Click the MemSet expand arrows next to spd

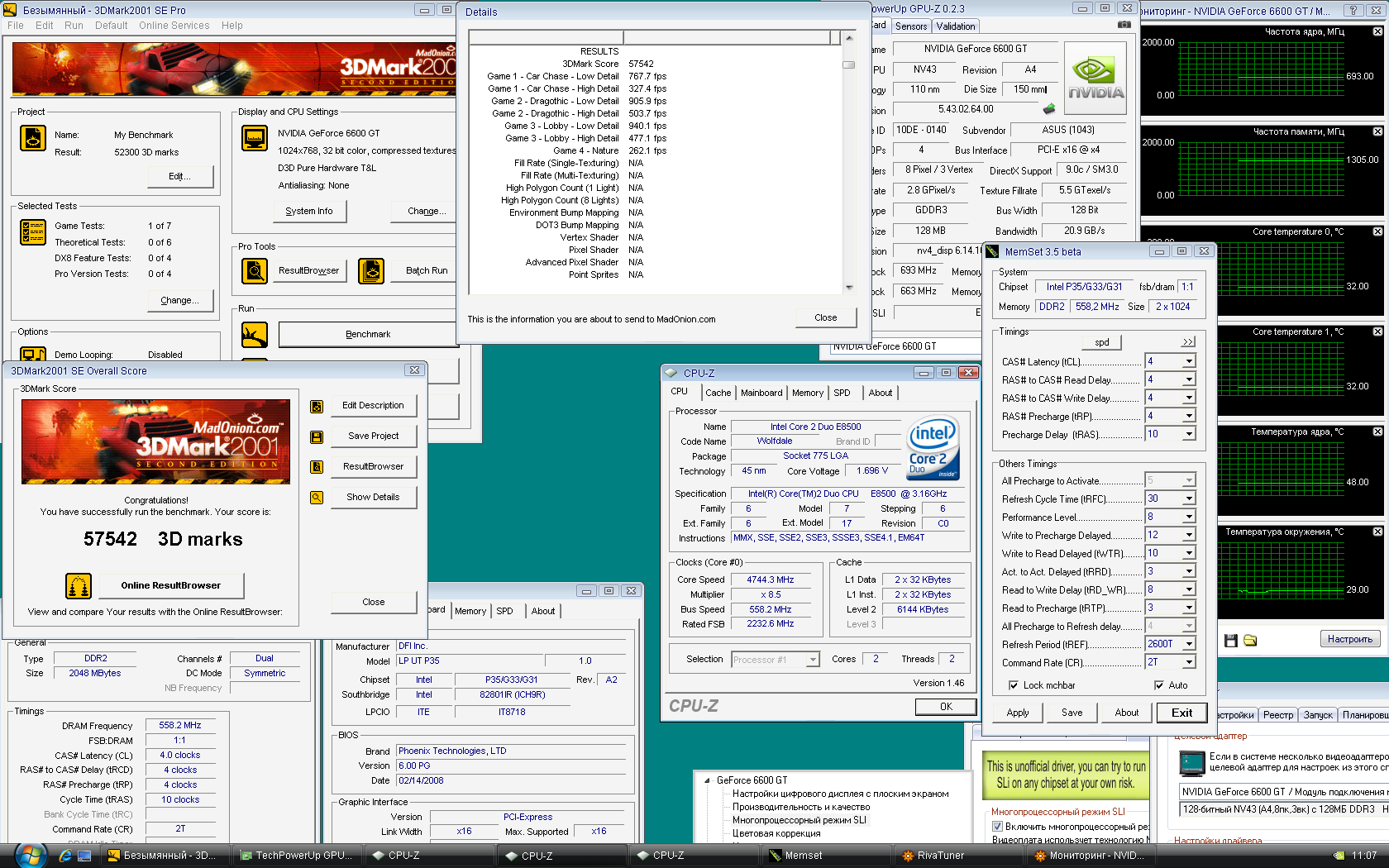(1188, 342)
